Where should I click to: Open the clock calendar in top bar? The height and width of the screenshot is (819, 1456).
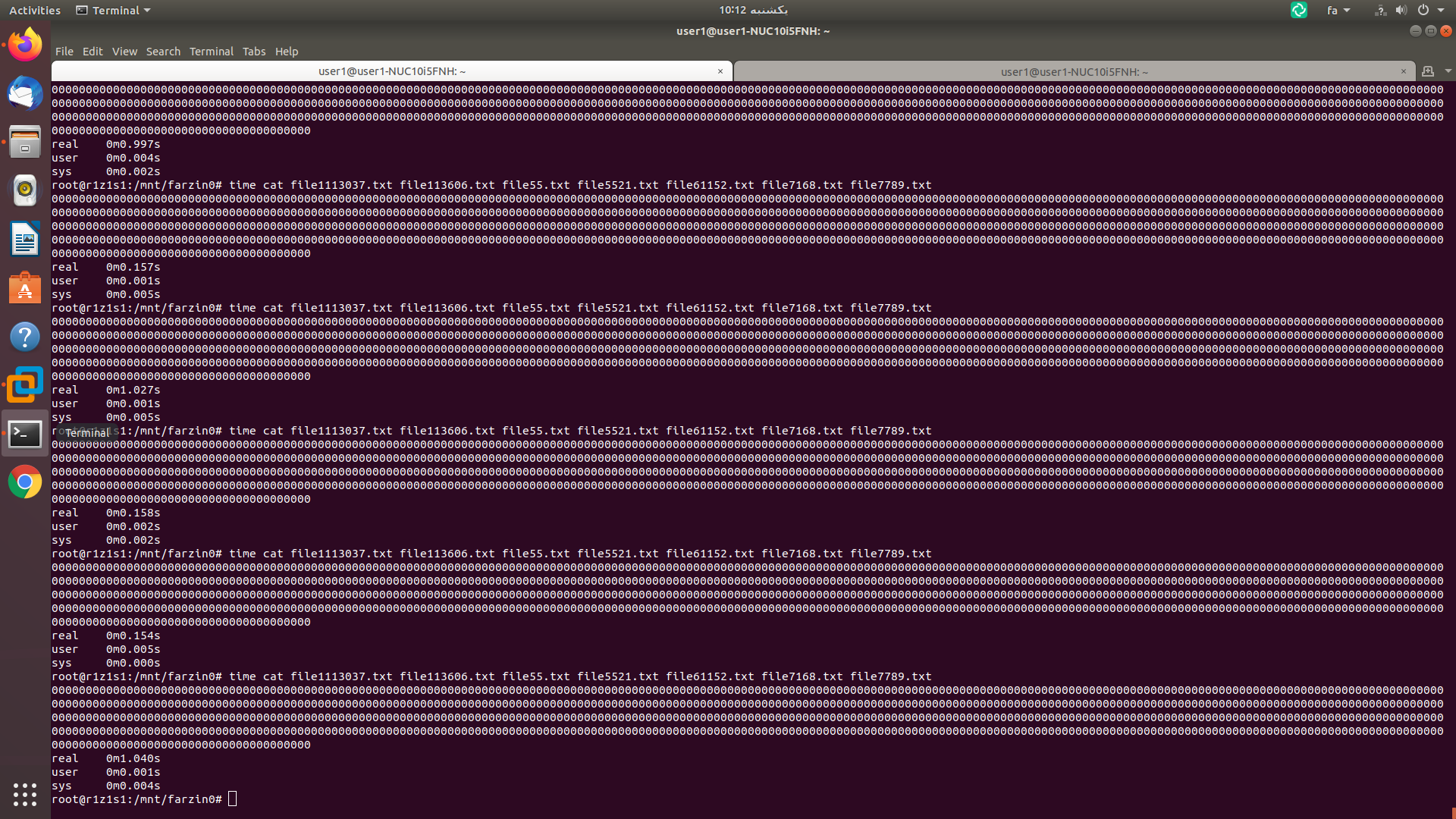click(753, 10)
